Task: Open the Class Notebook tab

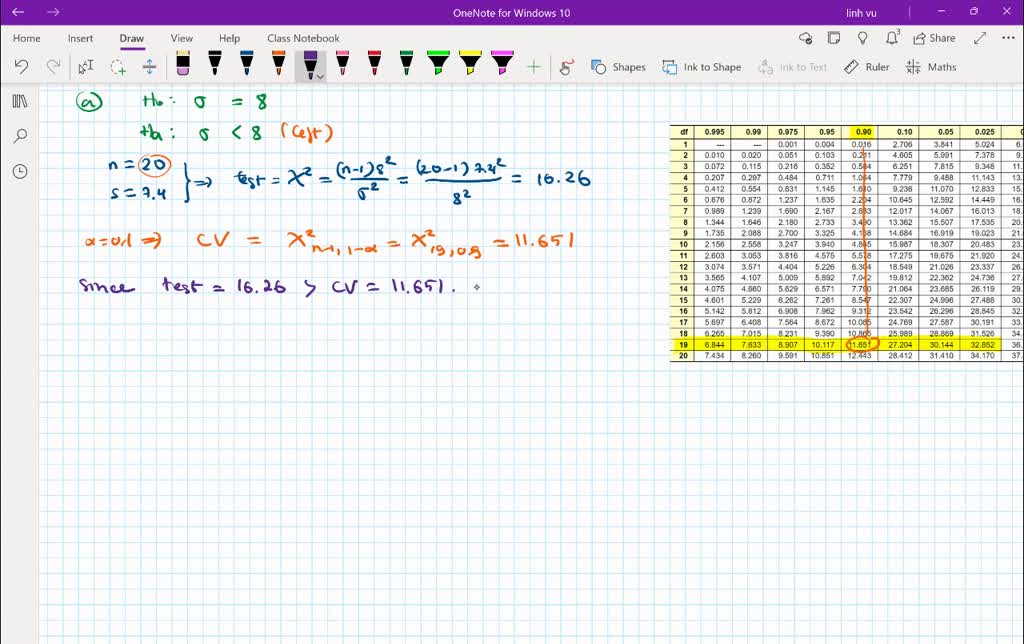Action: pos(303,38)
